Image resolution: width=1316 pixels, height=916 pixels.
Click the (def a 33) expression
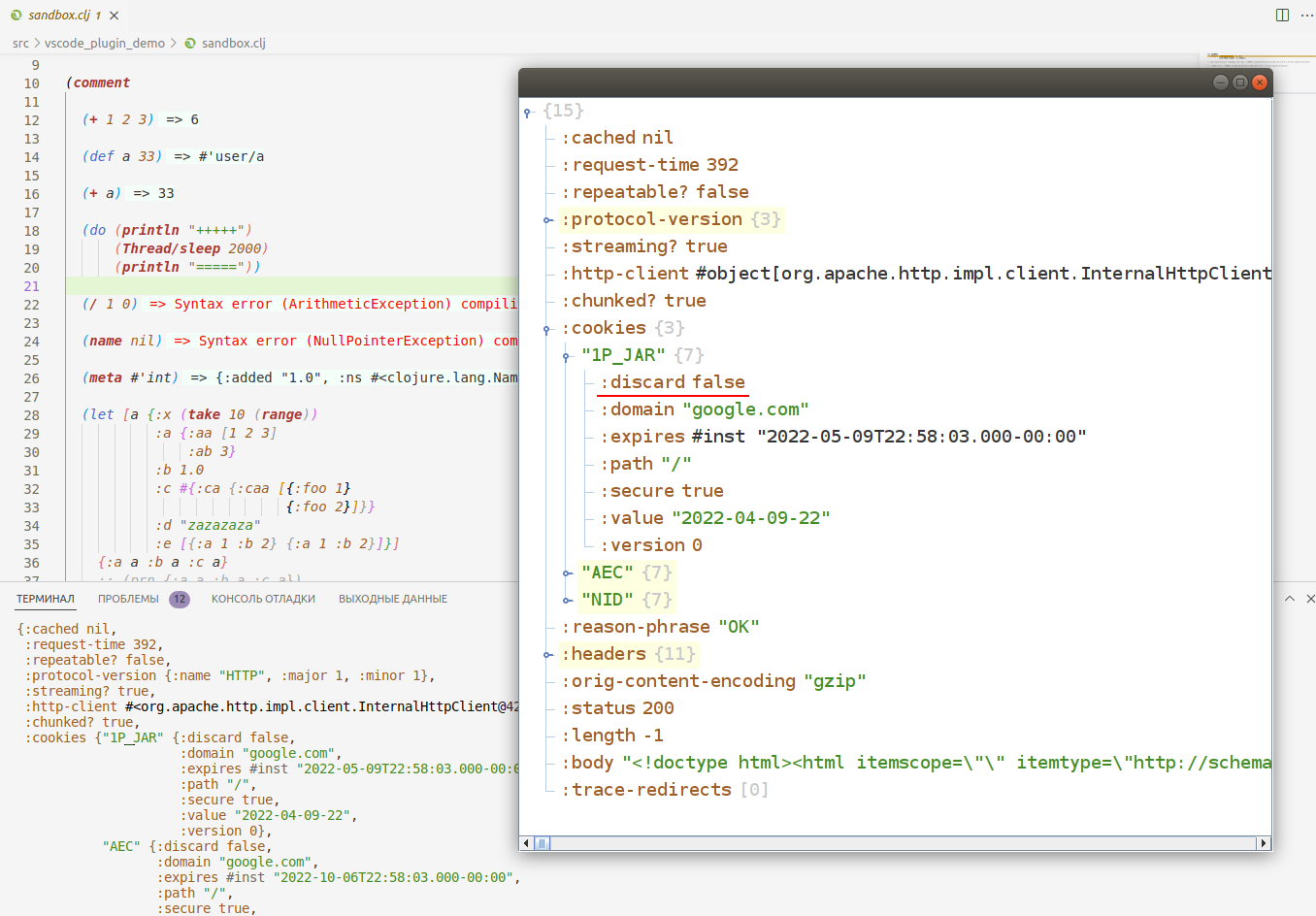pos(122,156)
